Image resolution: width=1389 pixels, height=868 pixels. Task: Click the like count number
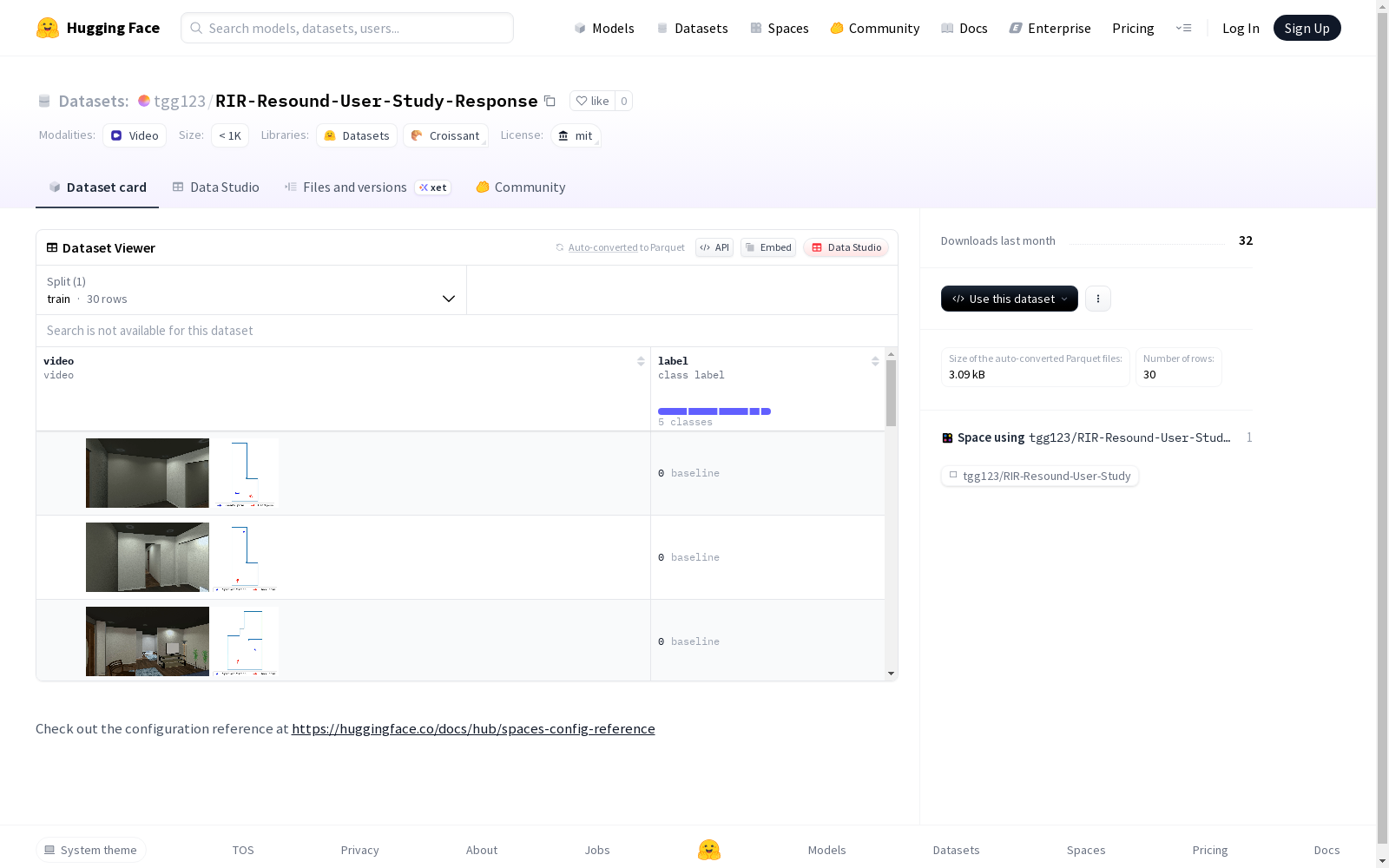pos(623,101)
